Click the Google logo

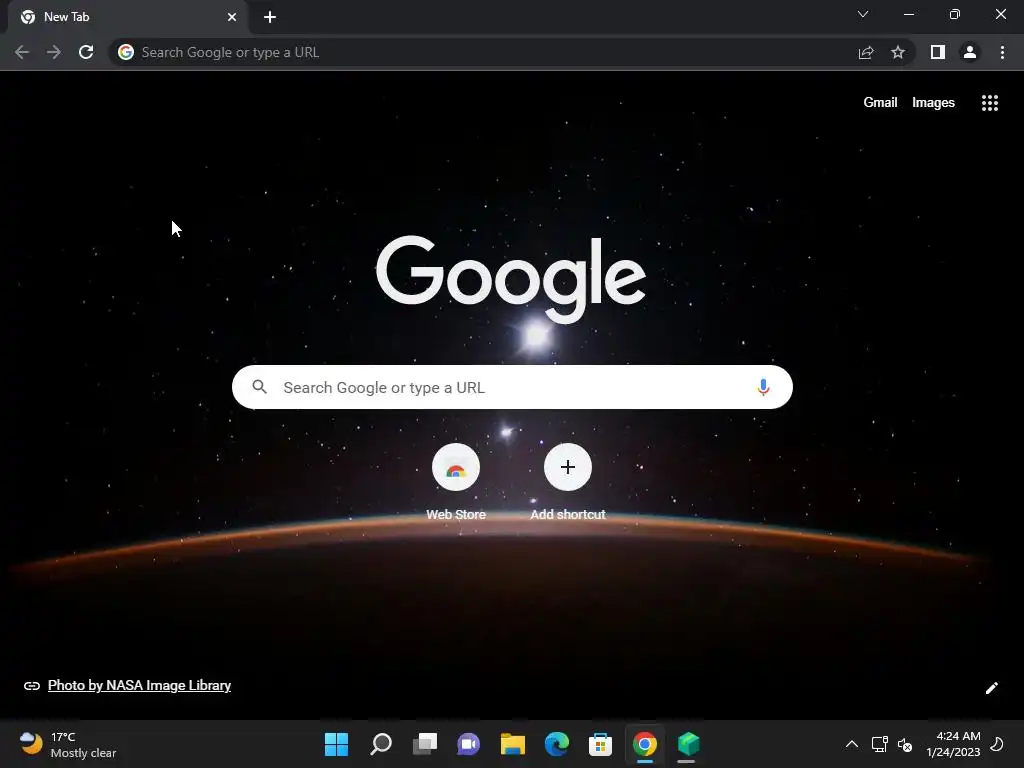point(511,279)
